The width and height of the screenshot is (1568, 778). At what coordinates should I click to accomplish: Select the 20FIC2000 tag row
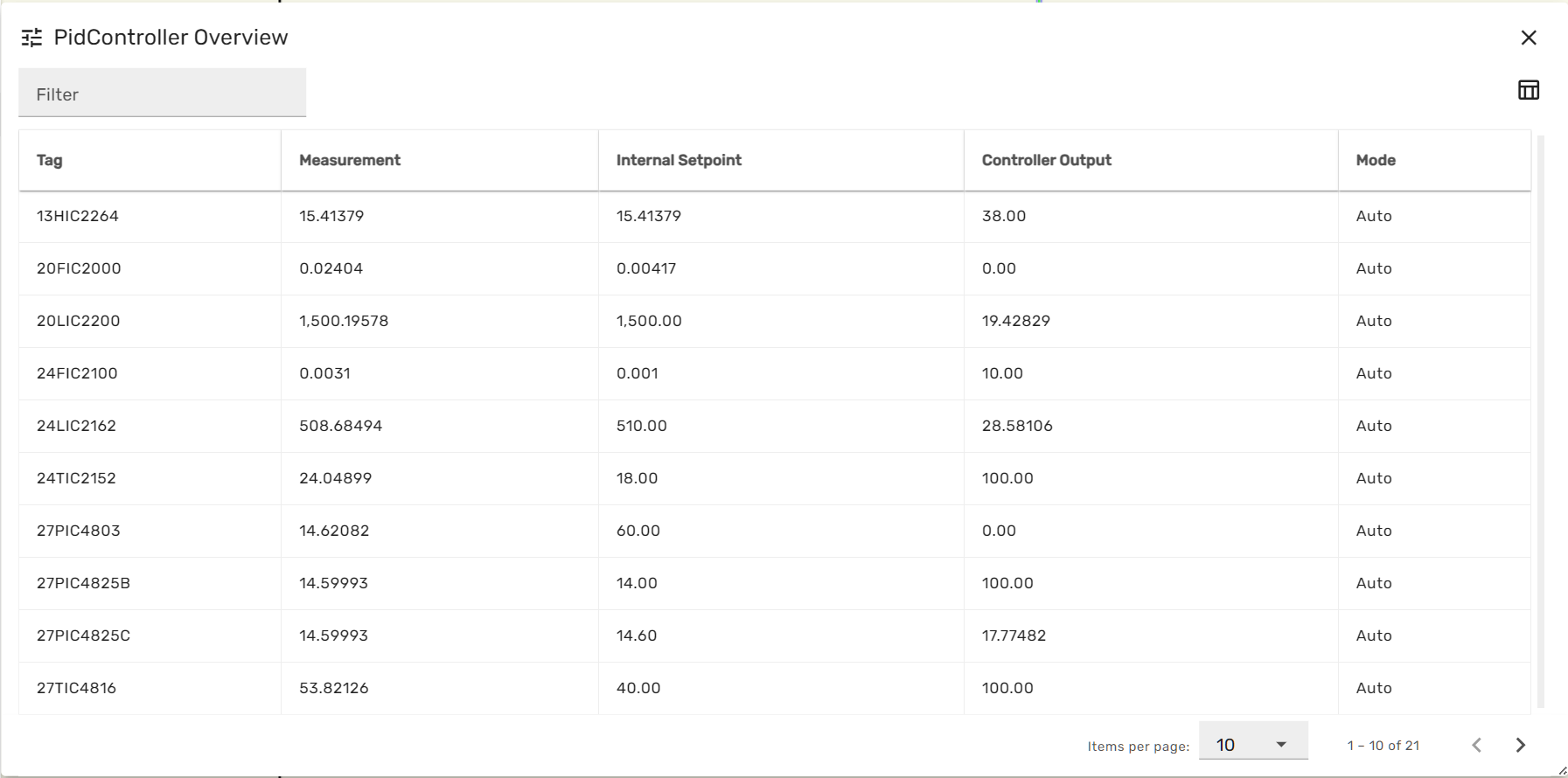(x=79, y=268)
